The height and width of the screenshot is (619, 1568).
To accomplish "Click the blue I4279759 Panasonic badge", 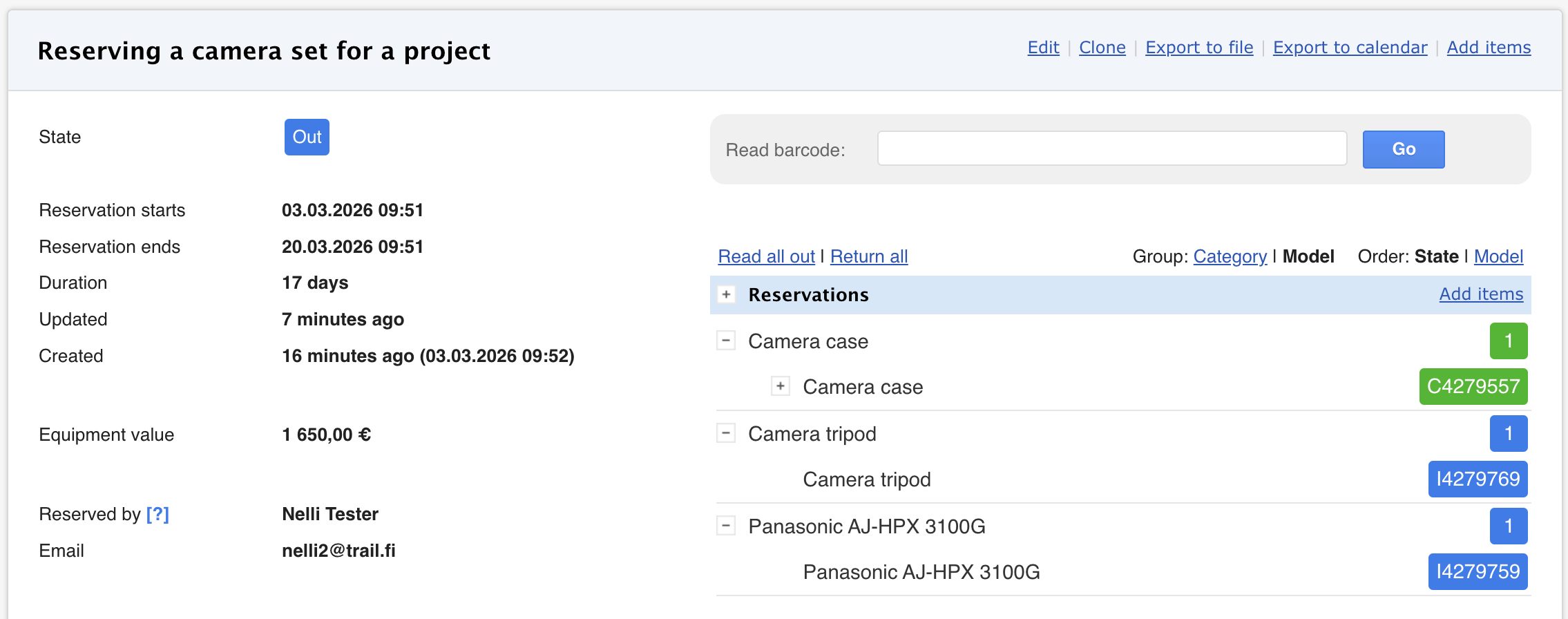I will click(1478, 571).
